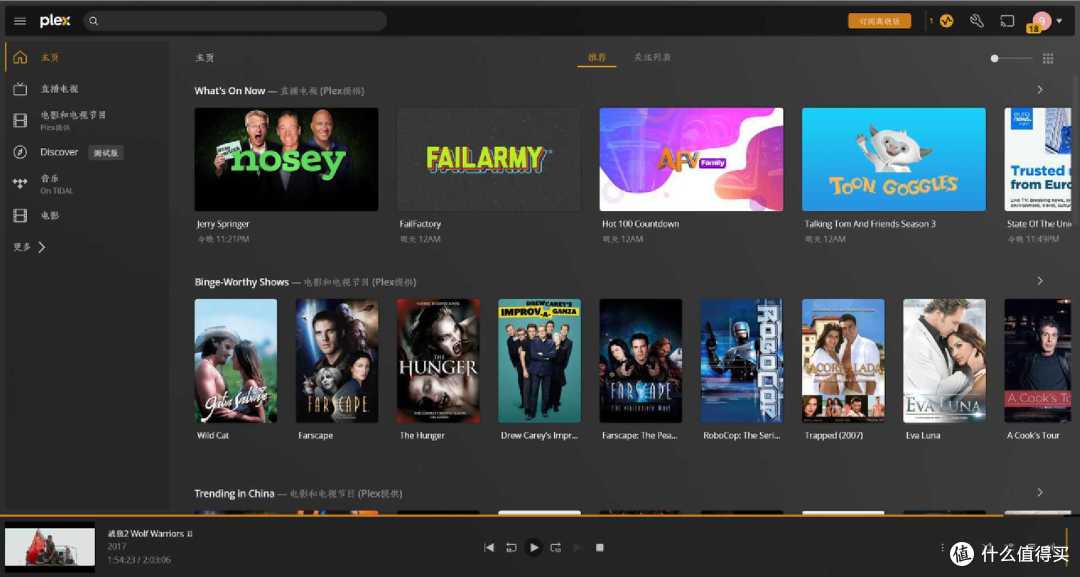Click the grid view icon

click(1048, 59)
